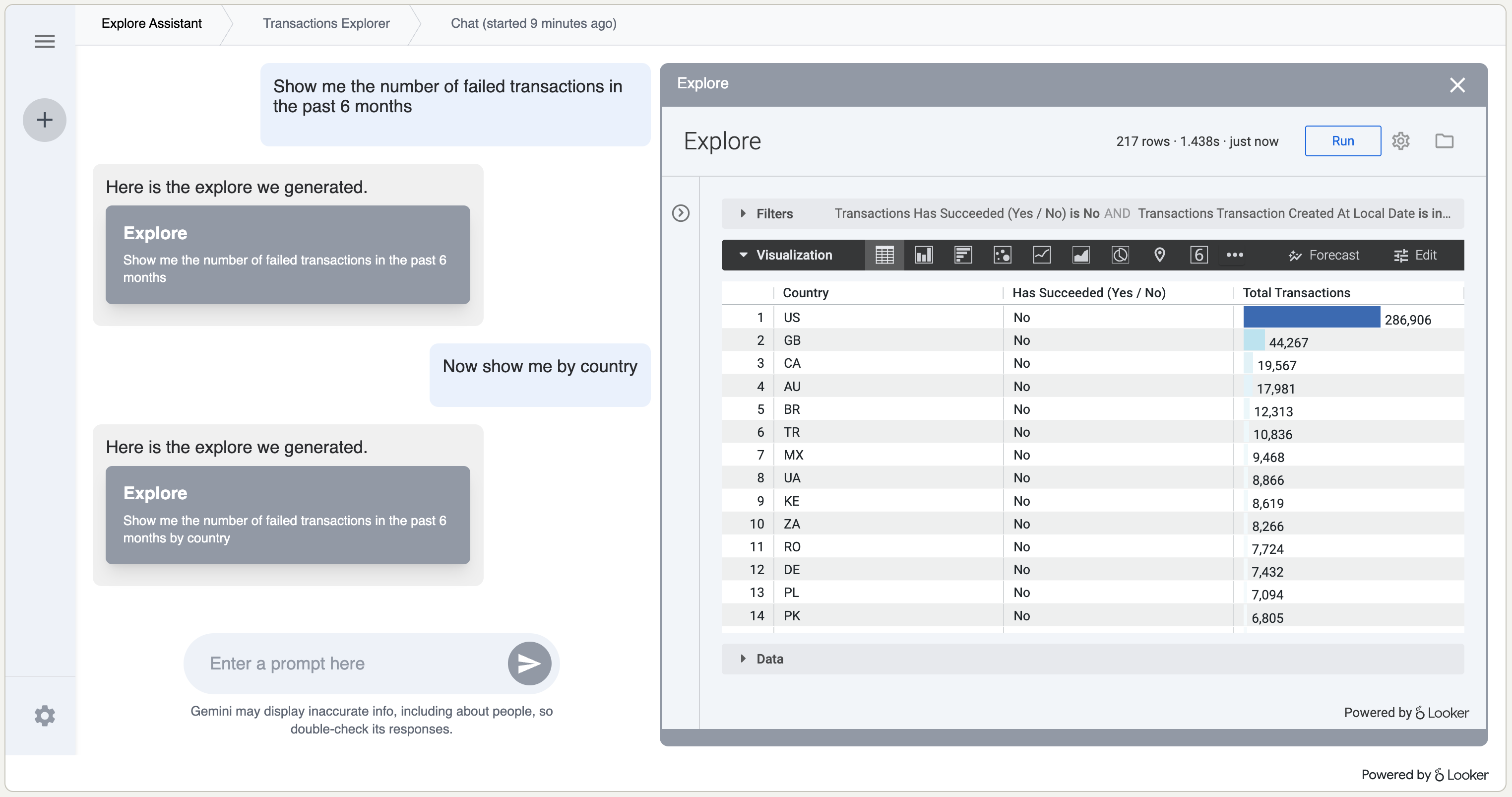Screen dimensions: 1512x797
Task: Select the map visualization pin icon
Action: [1159, 255]
